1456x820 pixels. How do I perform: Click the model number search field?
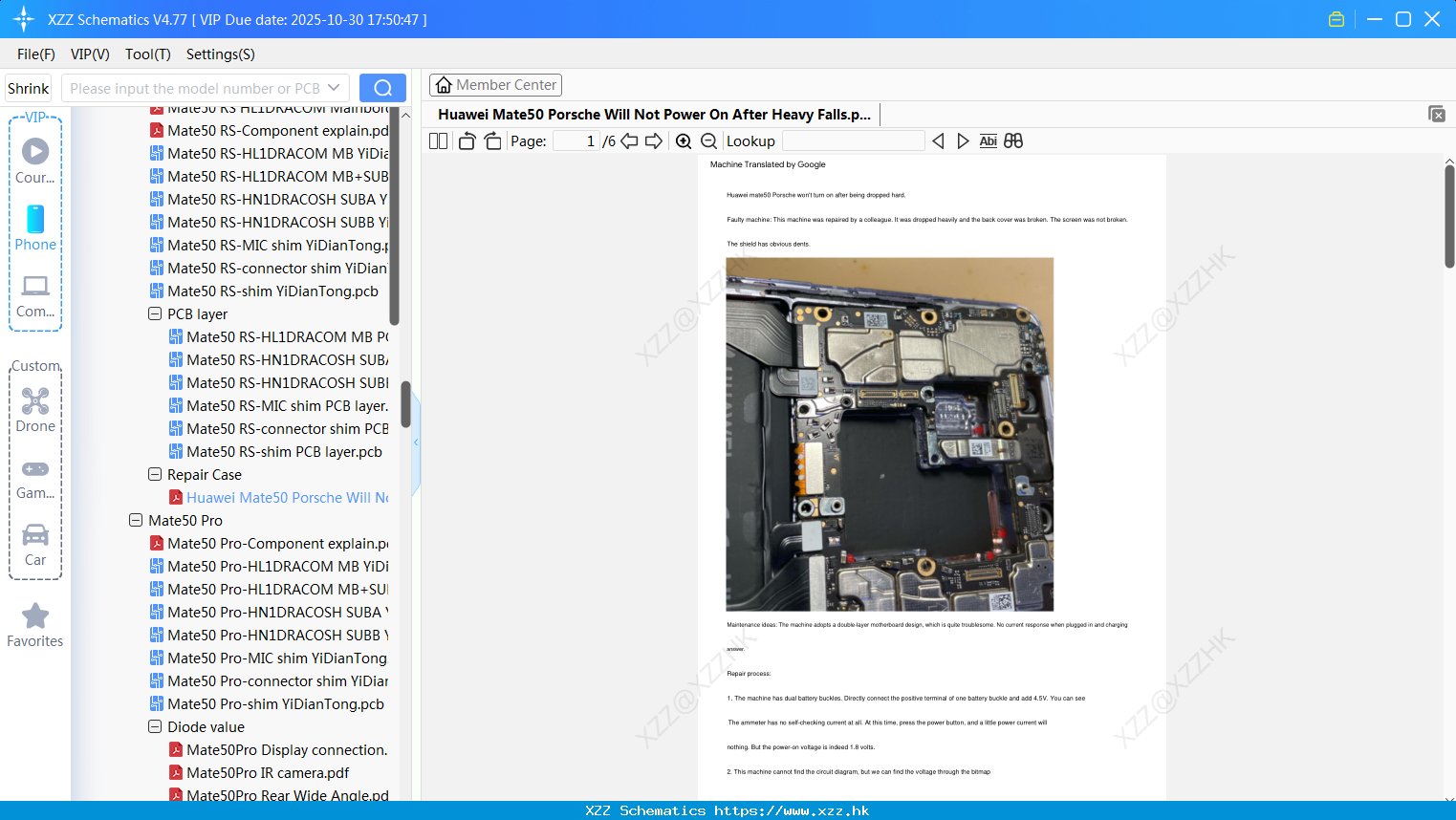pos(194,88)
